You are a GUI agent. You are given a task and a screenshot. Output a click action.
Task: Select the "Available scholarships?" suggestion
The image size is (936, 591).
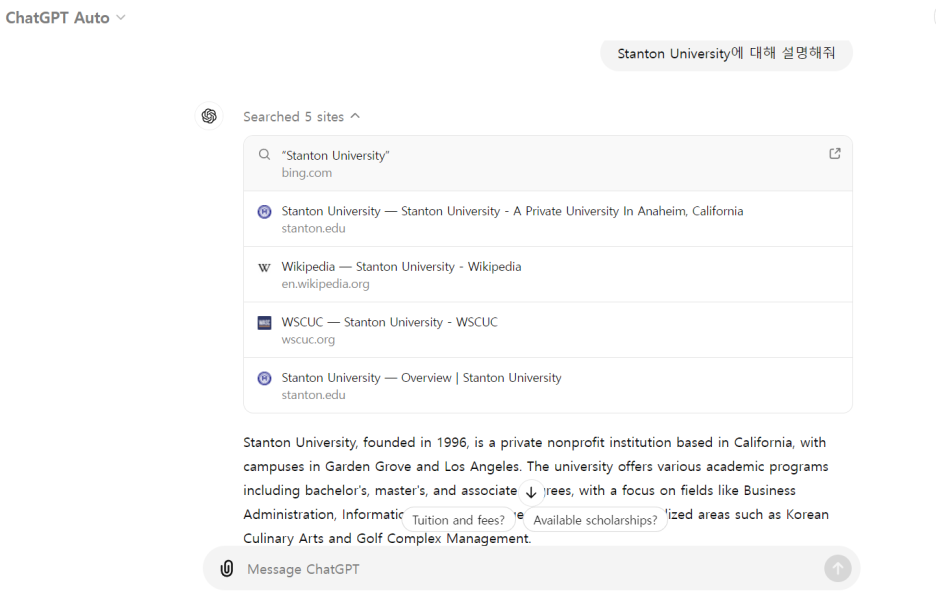click(595, 520)
